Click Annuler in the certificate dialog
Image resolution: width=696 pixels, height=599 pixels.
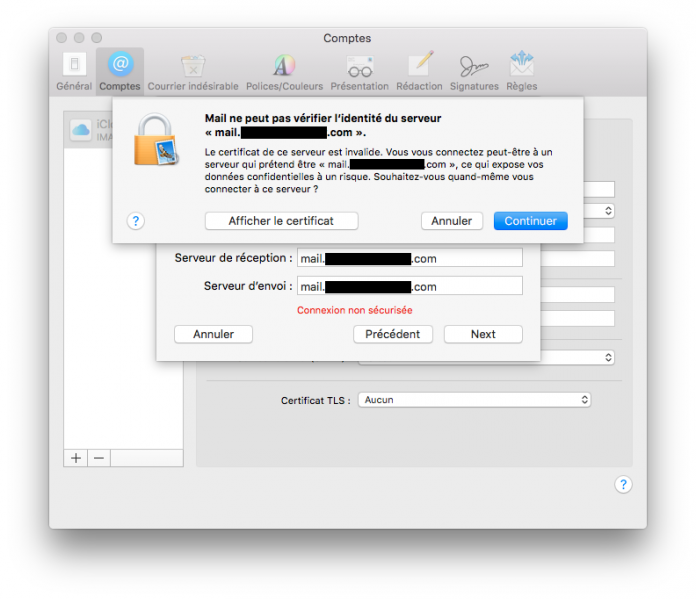[x=452, y=221]
